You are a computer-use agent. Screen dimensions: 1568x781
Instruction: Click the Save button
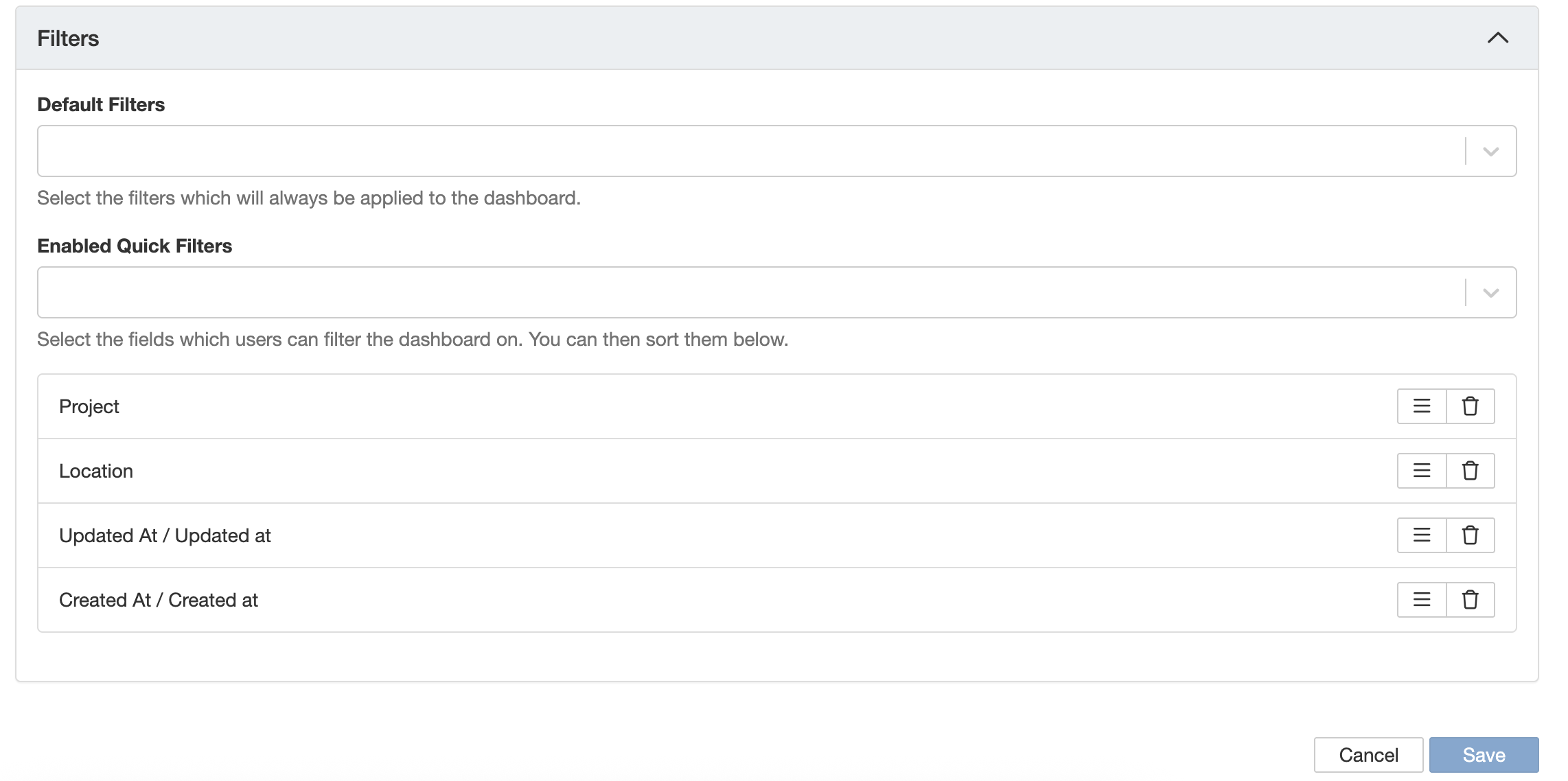[x=1484, y=755]
